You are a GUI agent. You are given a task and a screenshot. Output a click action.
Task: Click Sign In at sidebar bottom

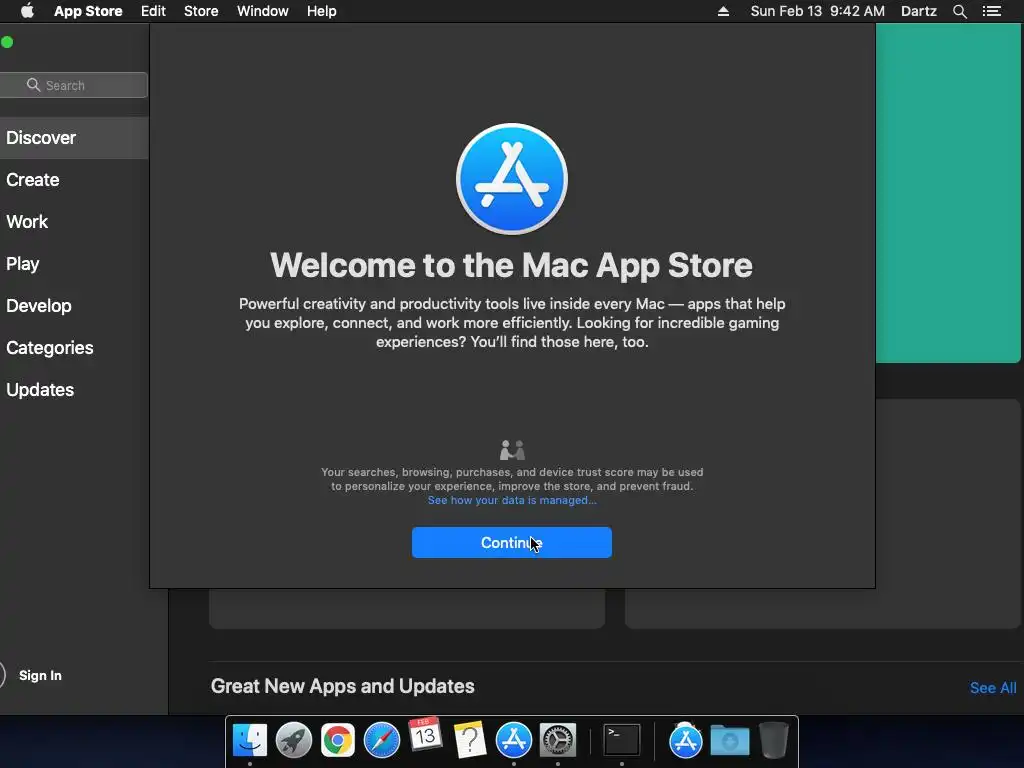click(40, 675)
